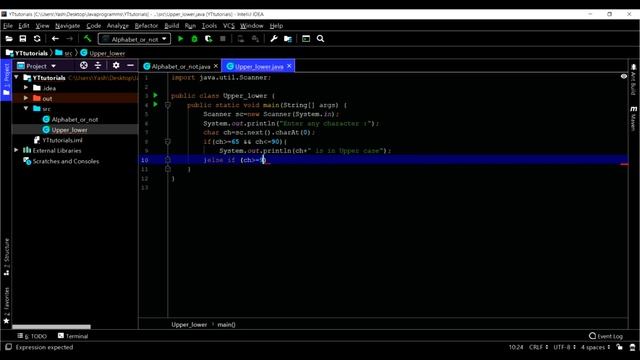
Task: Open Settings using the wrench icon
Action: click(x=274, y=39)
